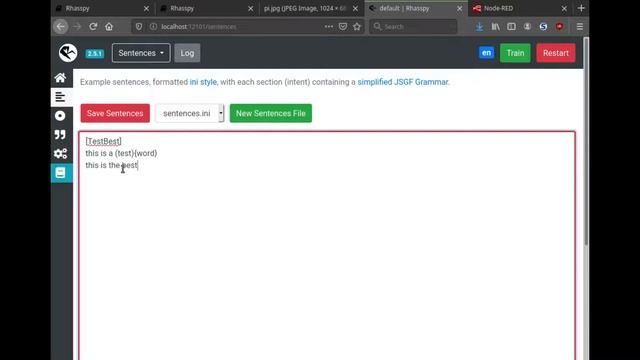
Task: Click the red extension icon in toolbar
Action: coord(560,27)
